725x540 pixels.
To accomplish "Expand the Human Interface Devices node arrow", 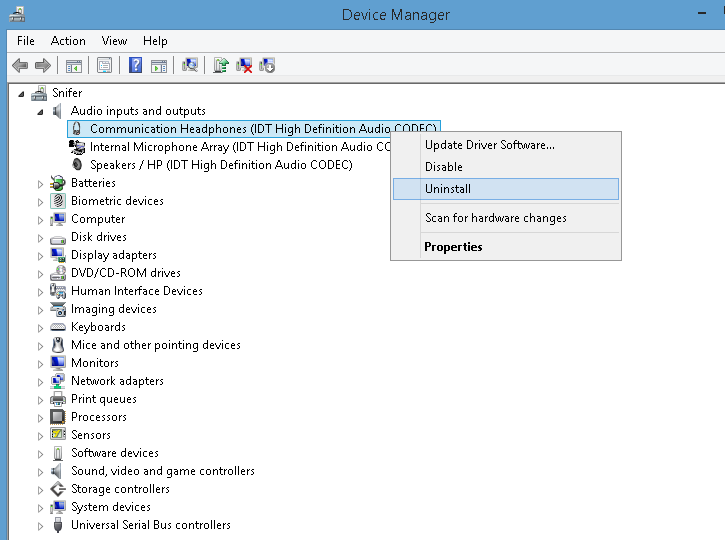I will (x=40, y=292).
